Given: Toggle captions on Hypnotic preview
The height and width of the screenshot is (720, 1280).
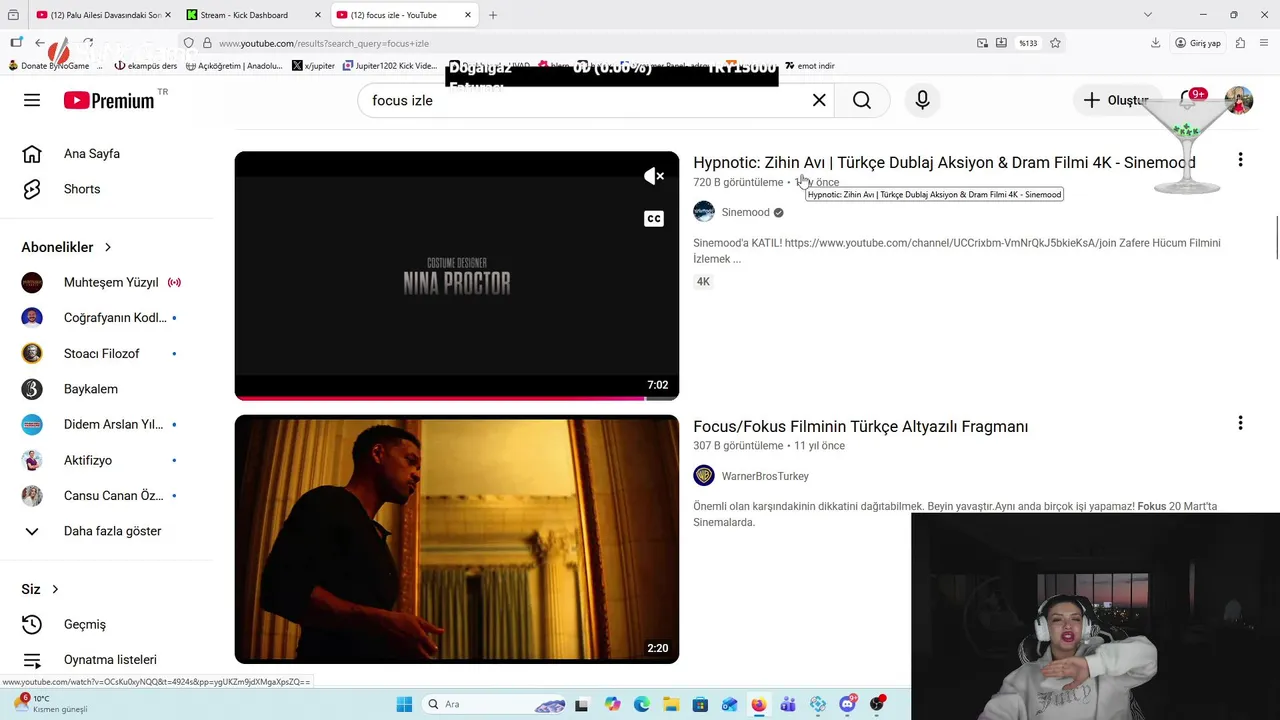Looking at the screenshot, I should tap(654, 219).
